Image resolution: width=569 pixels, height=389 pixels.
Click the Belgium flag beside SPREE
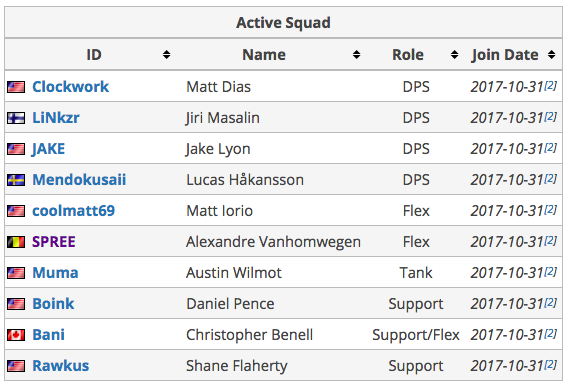coord(16,242)
